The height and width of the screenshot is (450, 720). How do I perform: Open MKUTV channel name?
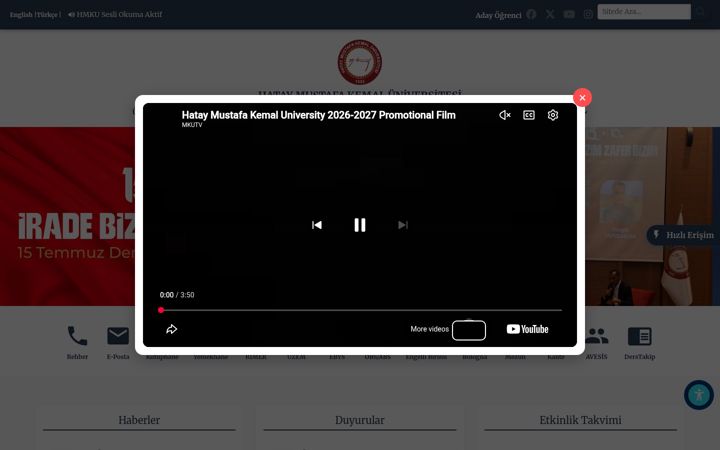[x=192, y=125]
